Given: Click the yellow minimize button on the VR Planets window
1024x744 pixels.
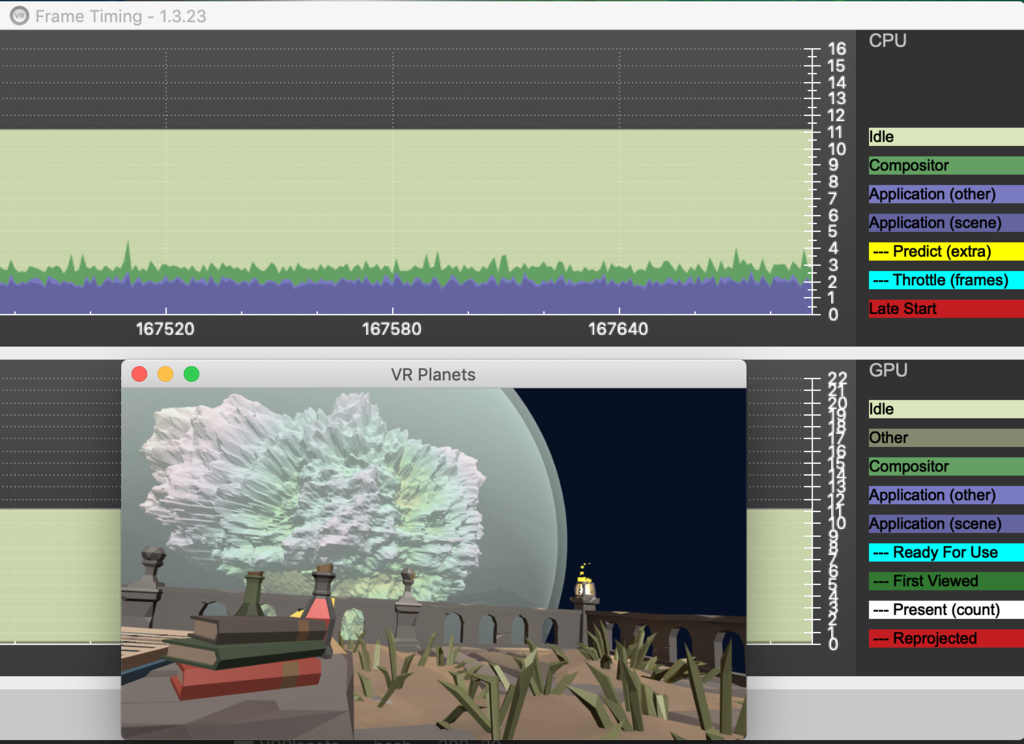Looking at the screenshot, I should 165,373.
